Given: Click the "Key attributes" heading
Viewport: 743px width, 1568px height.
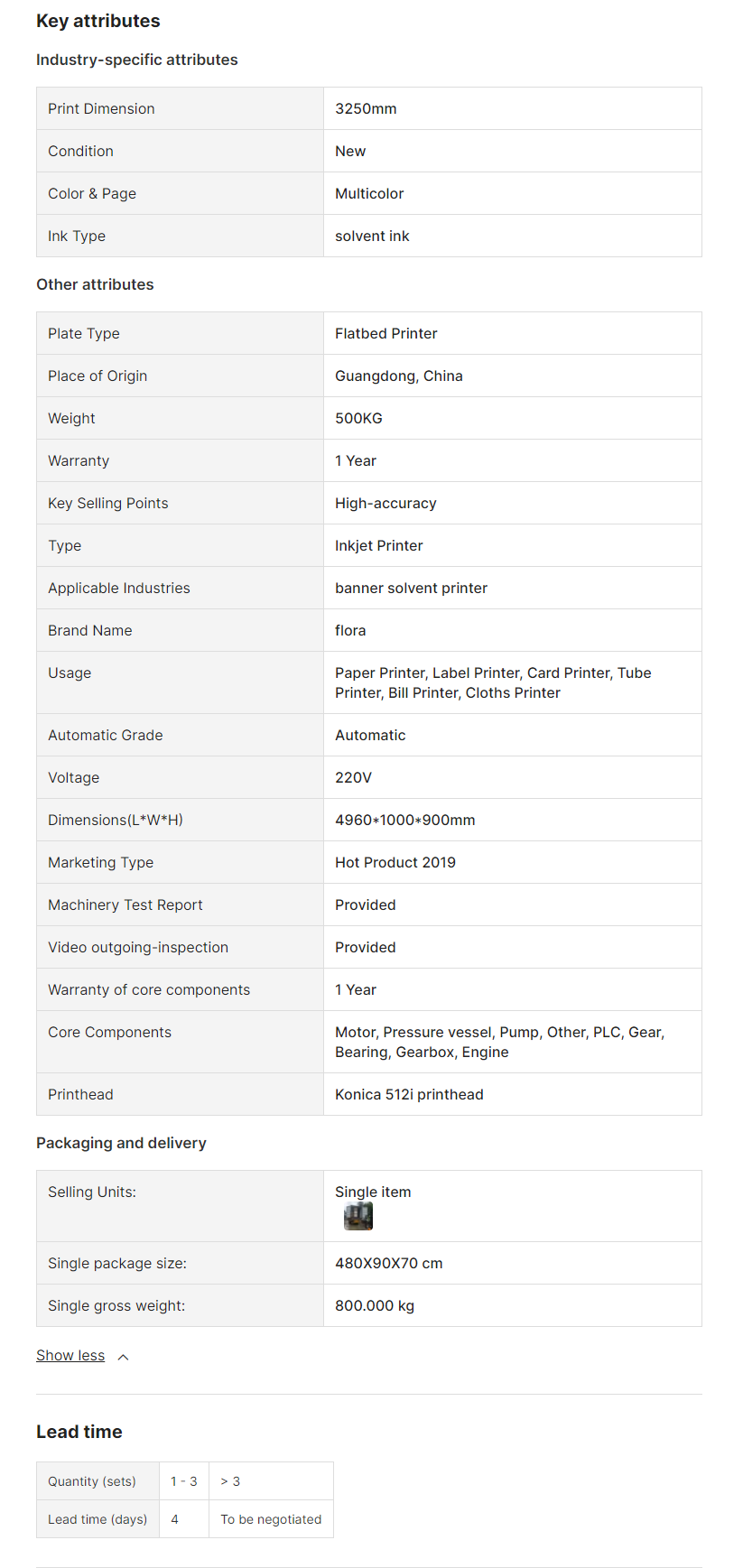Looking at the screenshot, I should tap(98, 21).
